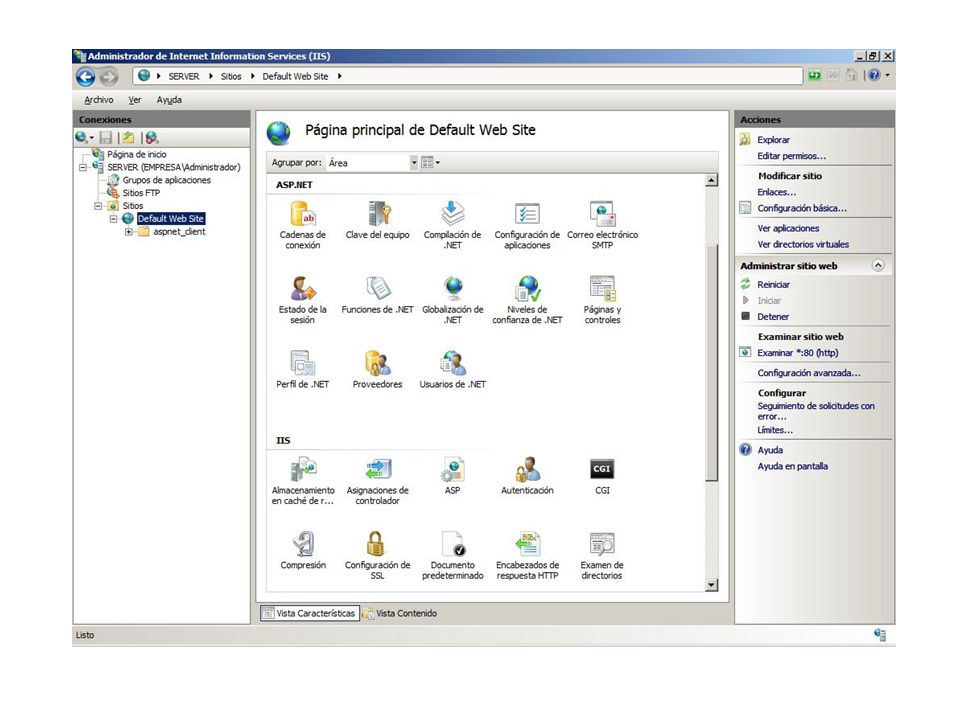Open Configuración básica link
The image size is (960, 720).
tap(802, 208)
